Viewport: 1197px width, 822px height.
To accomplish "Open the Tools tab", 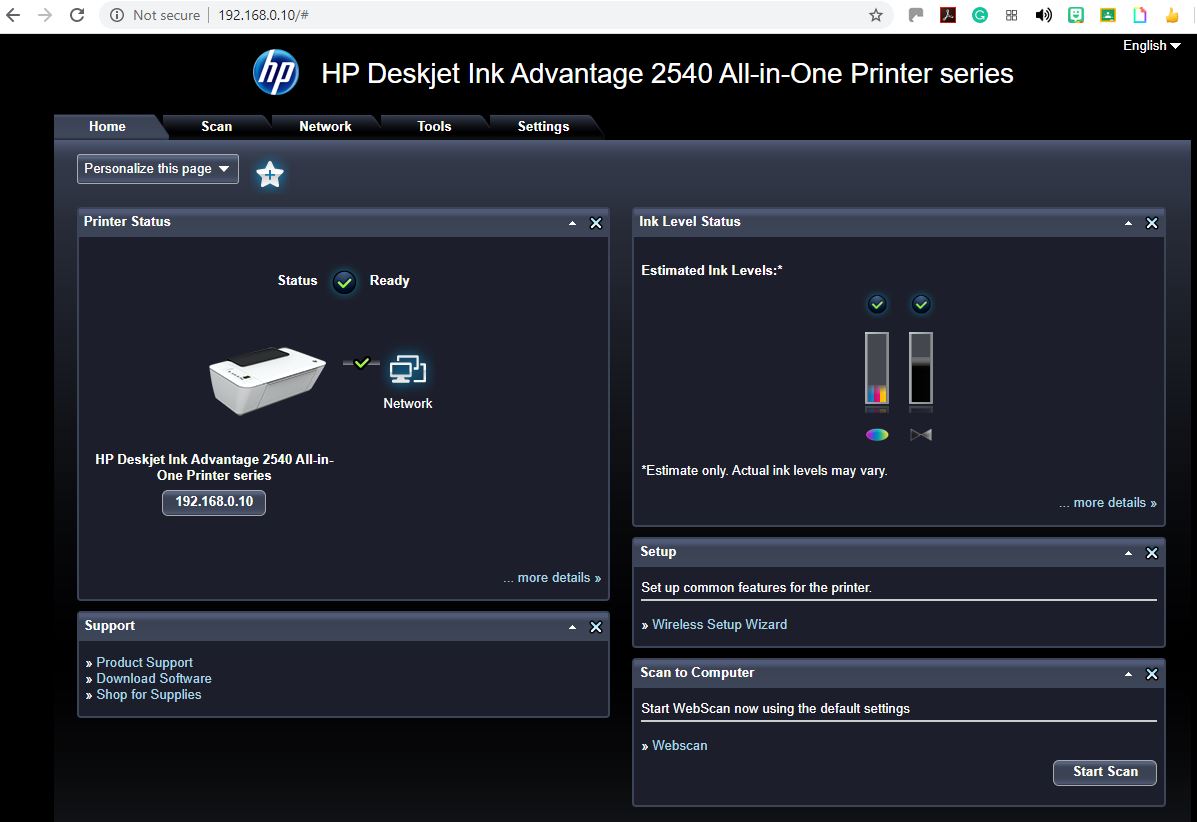I will [x=434, y=127].
